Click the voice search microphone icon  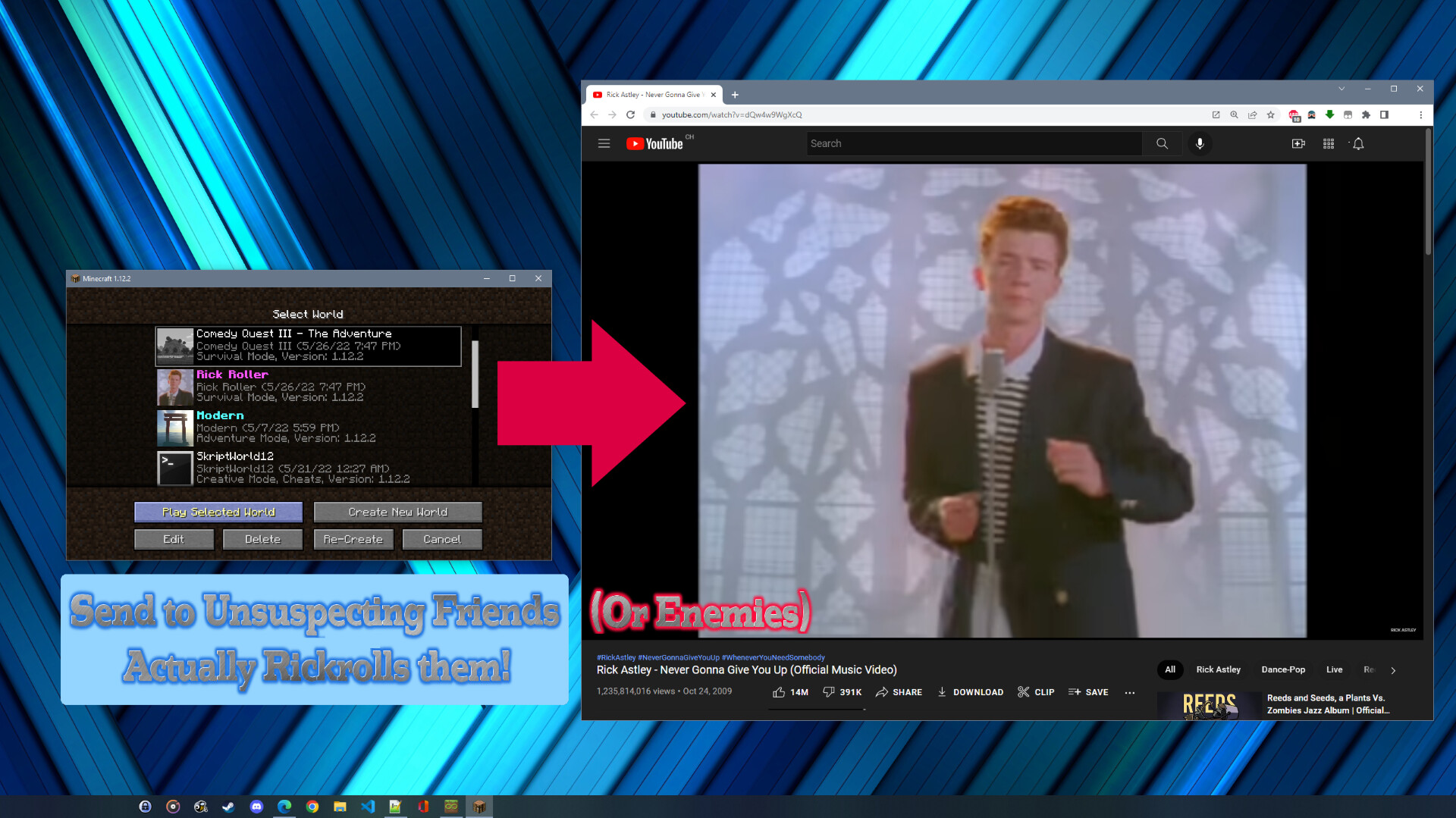click(1200, 143)
